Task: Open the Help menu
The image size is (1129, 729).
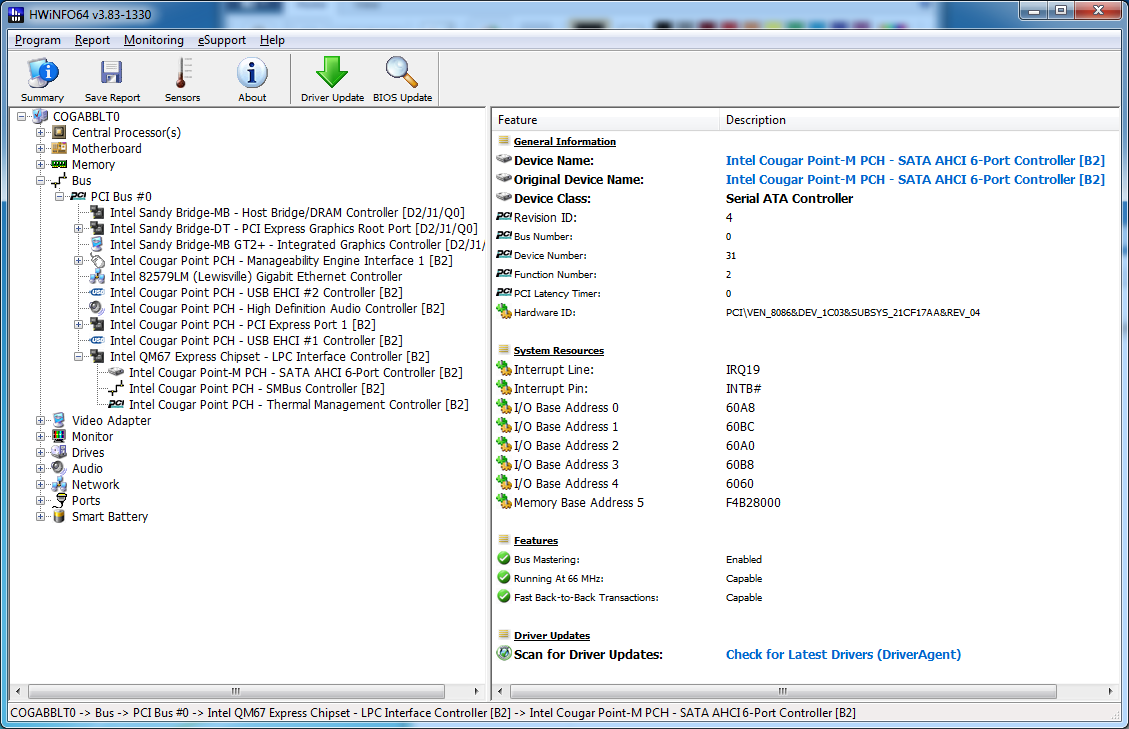Action: click(272, 40)
